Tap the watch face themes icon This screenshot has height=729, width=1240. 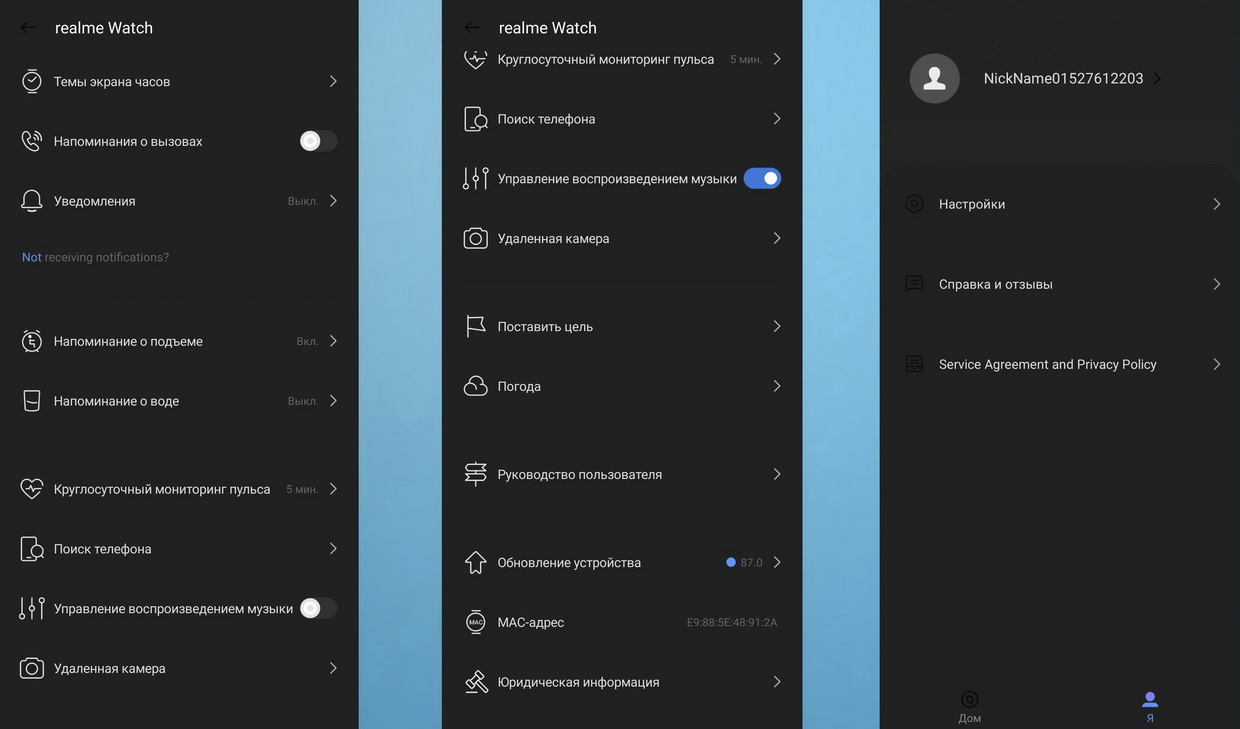[x=32, y=81]
